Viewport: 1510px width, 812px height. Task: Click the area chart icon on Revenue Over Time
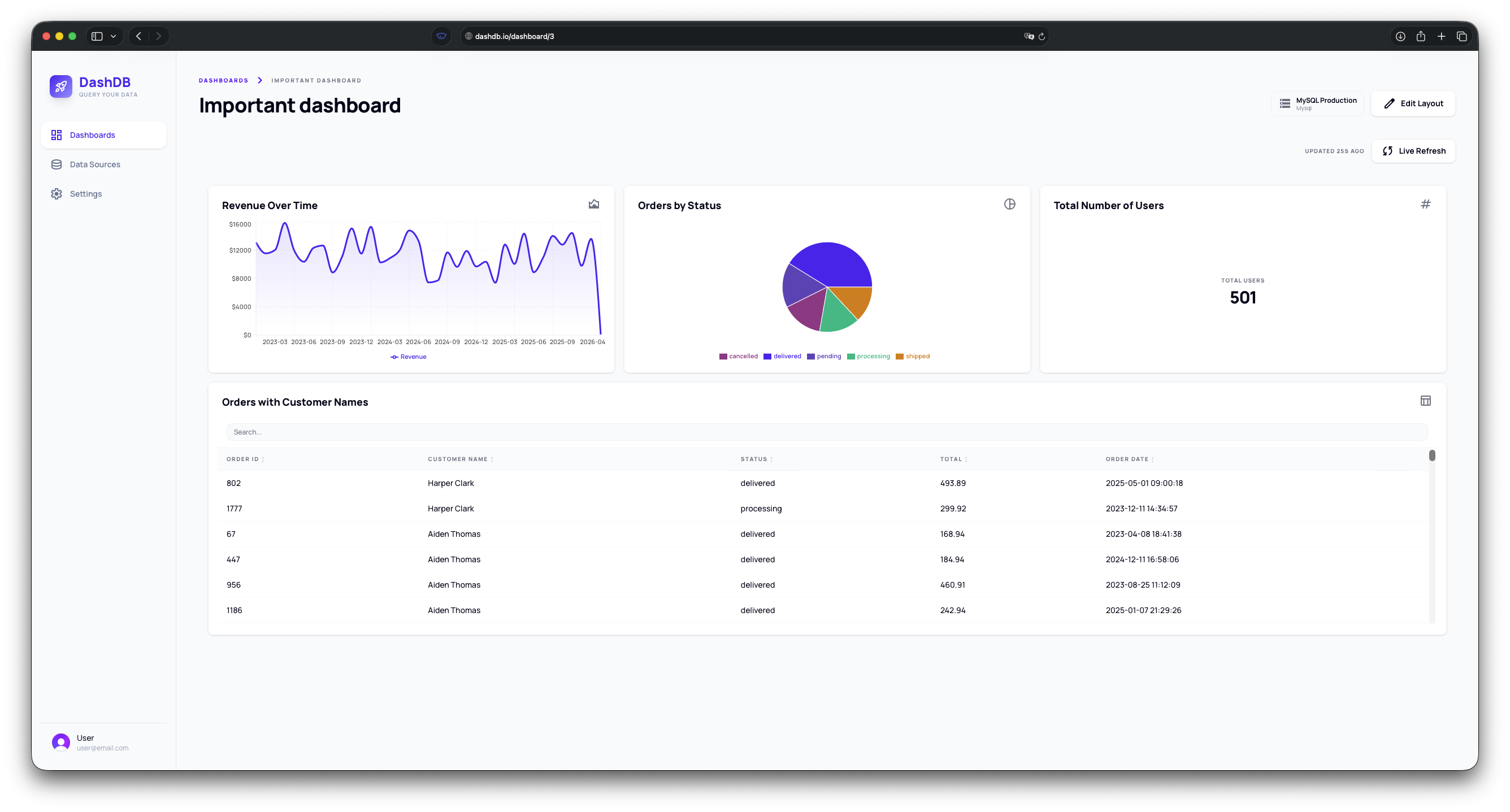coord(593,204)
